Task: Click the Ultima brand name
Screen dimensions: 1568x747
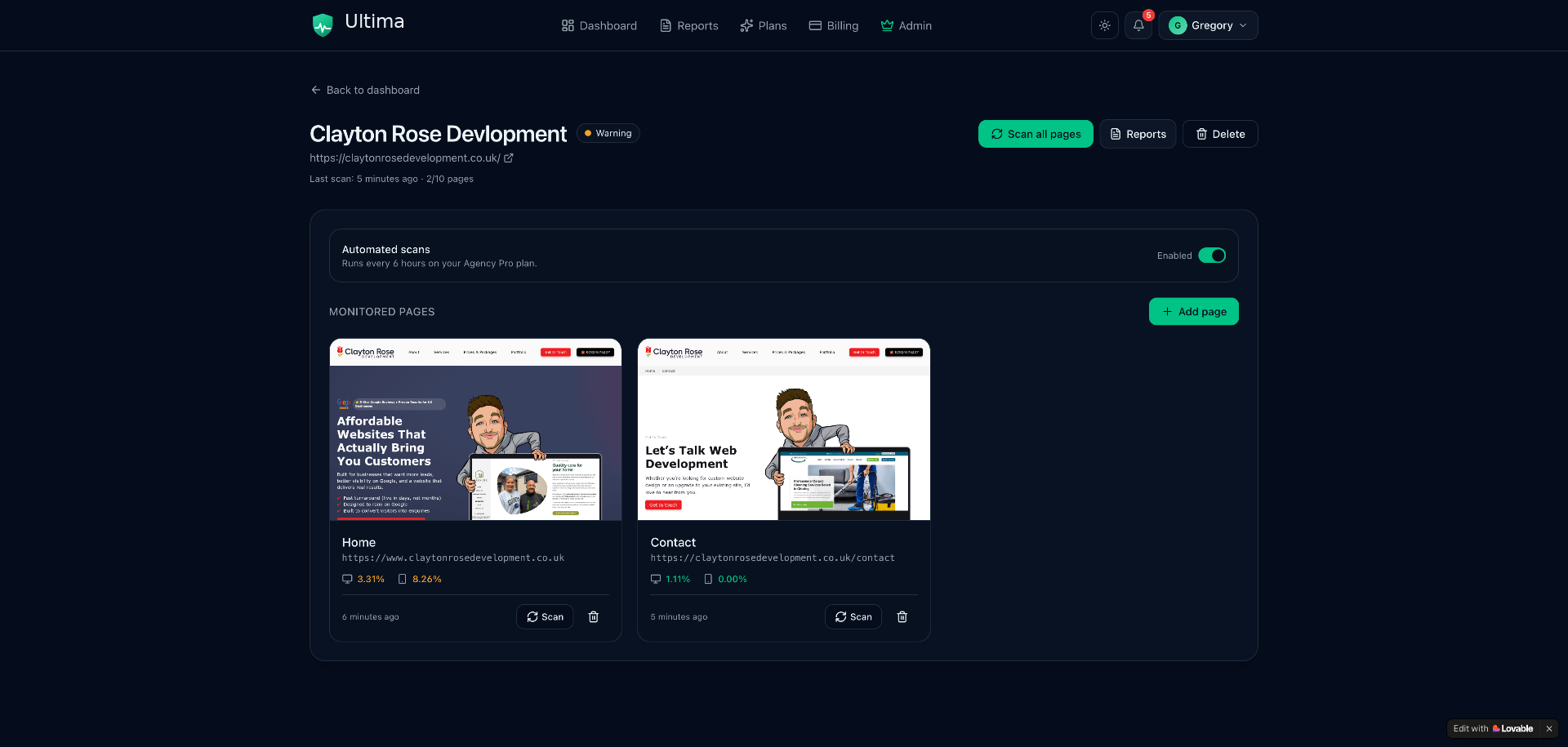Action: click(x=375, y=22)
